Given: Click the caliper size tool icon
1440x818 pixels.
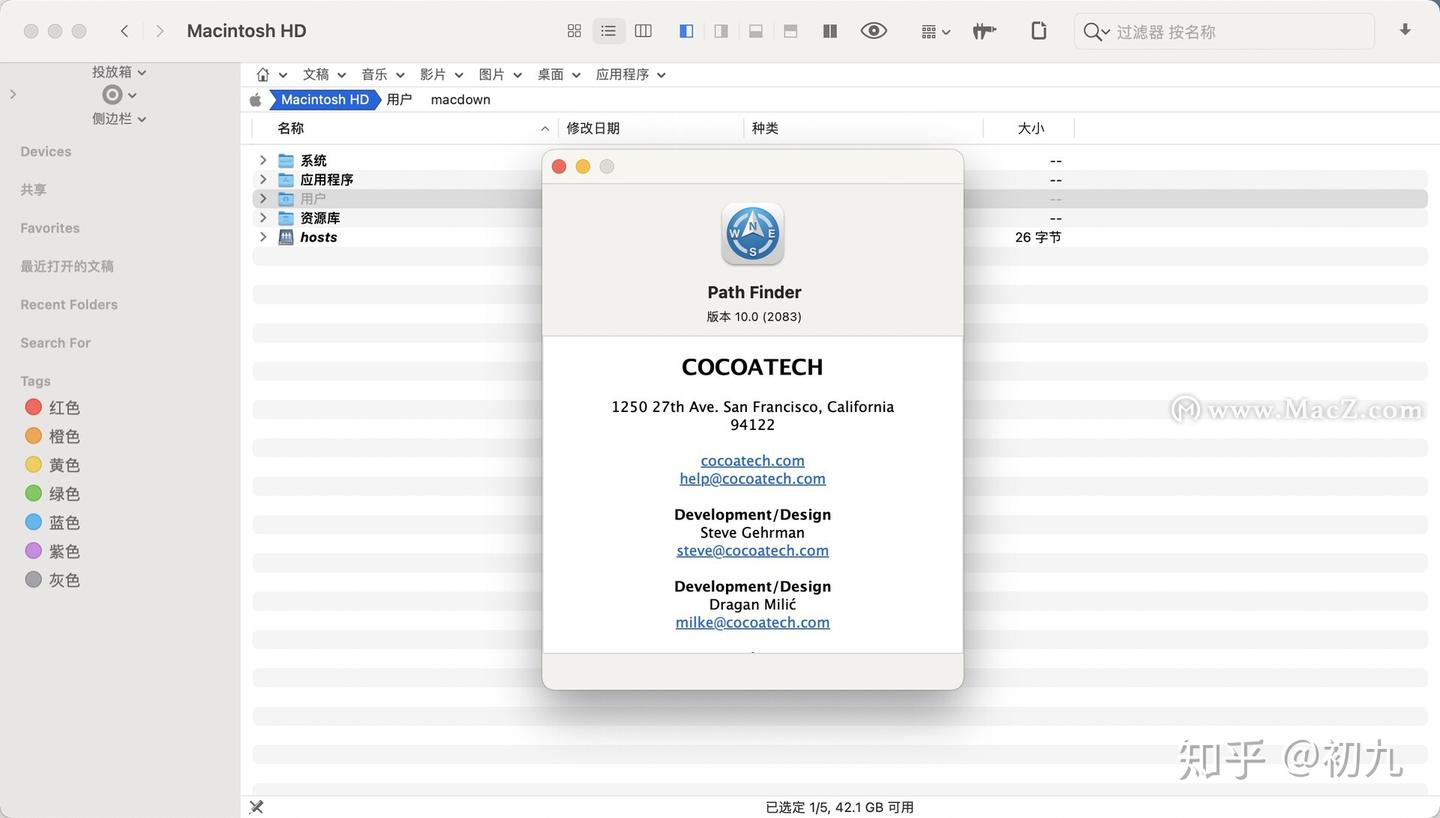Looking at the screenshot, I should (x=984, y=31).
